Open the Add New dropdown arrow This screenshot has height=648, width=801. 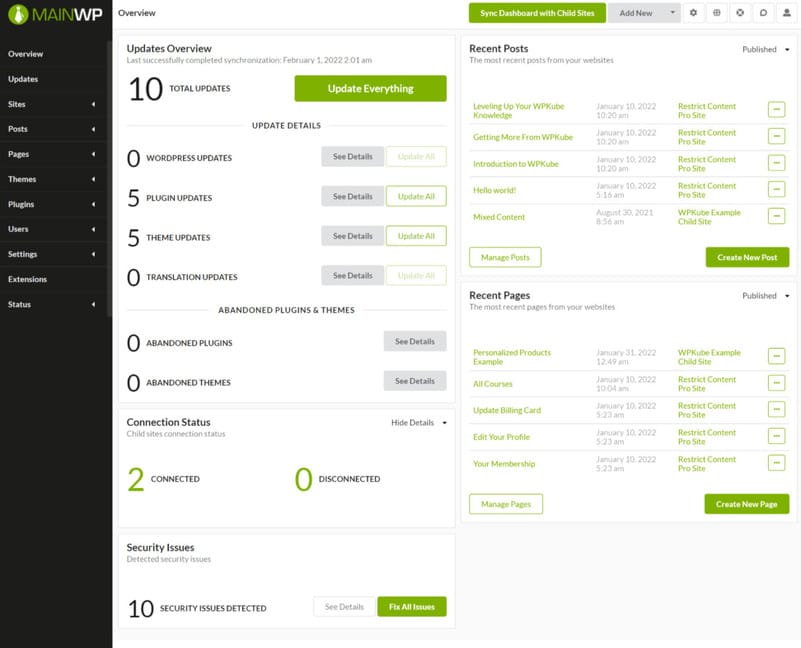(x=672, y=13)
